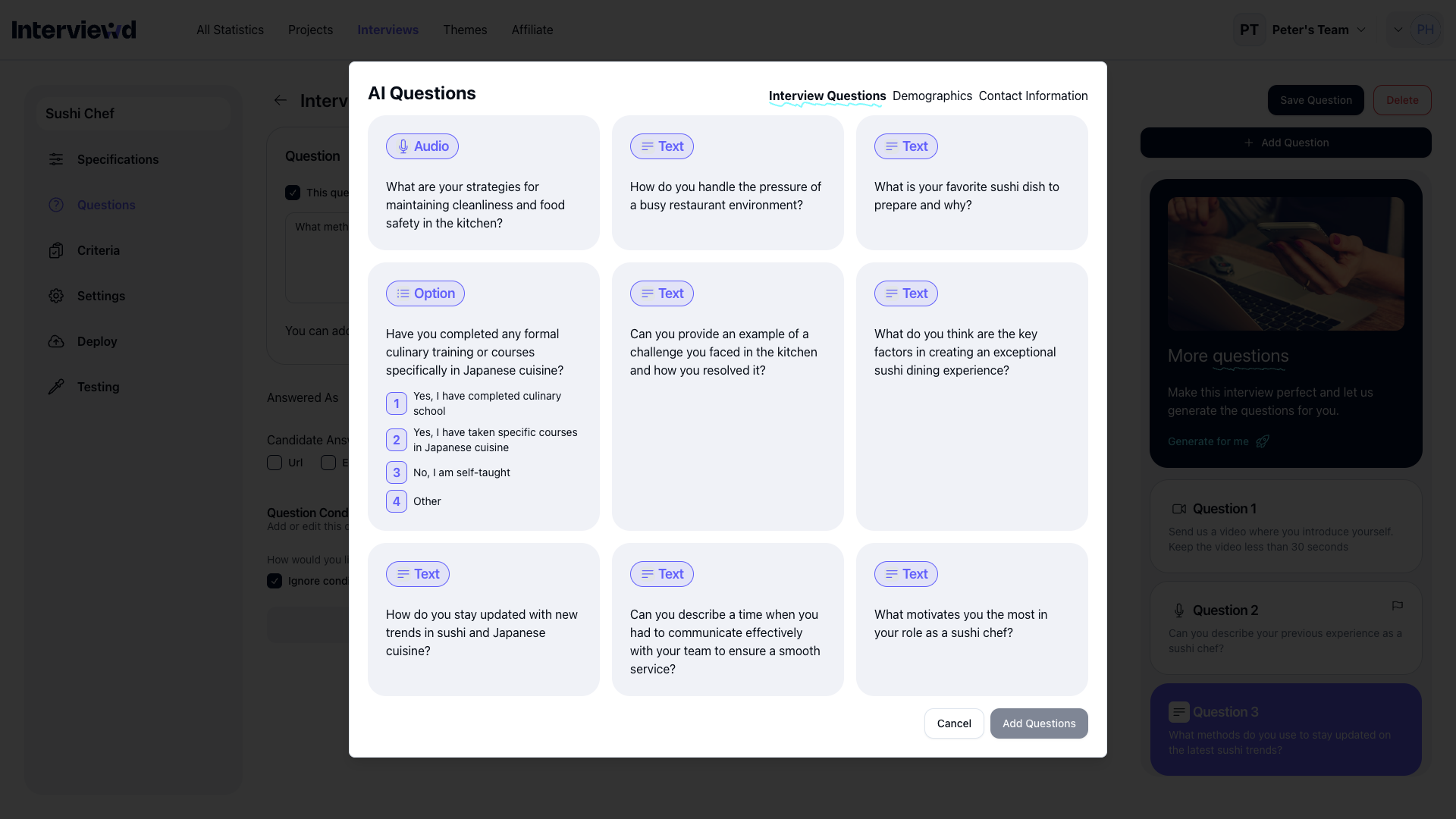1456x819 pixels.
Task: Click the back arrow next to the interview title
Action: coord(280,99)
